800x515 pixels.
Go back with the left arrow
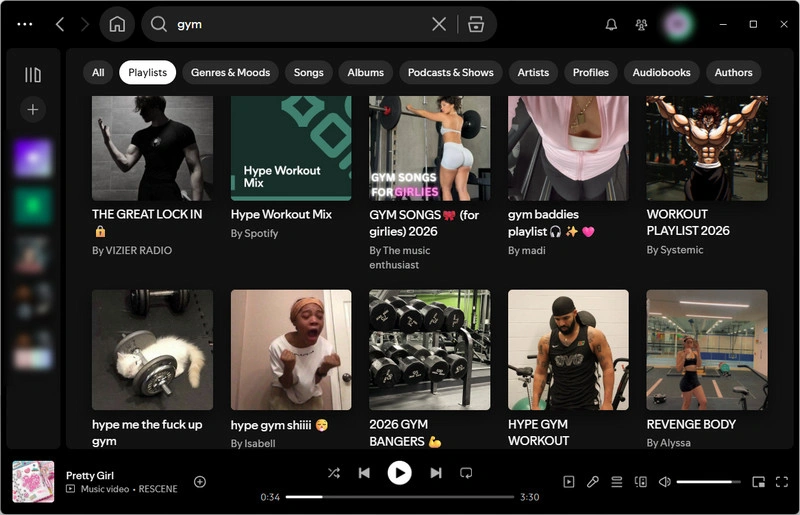point(60,24)
